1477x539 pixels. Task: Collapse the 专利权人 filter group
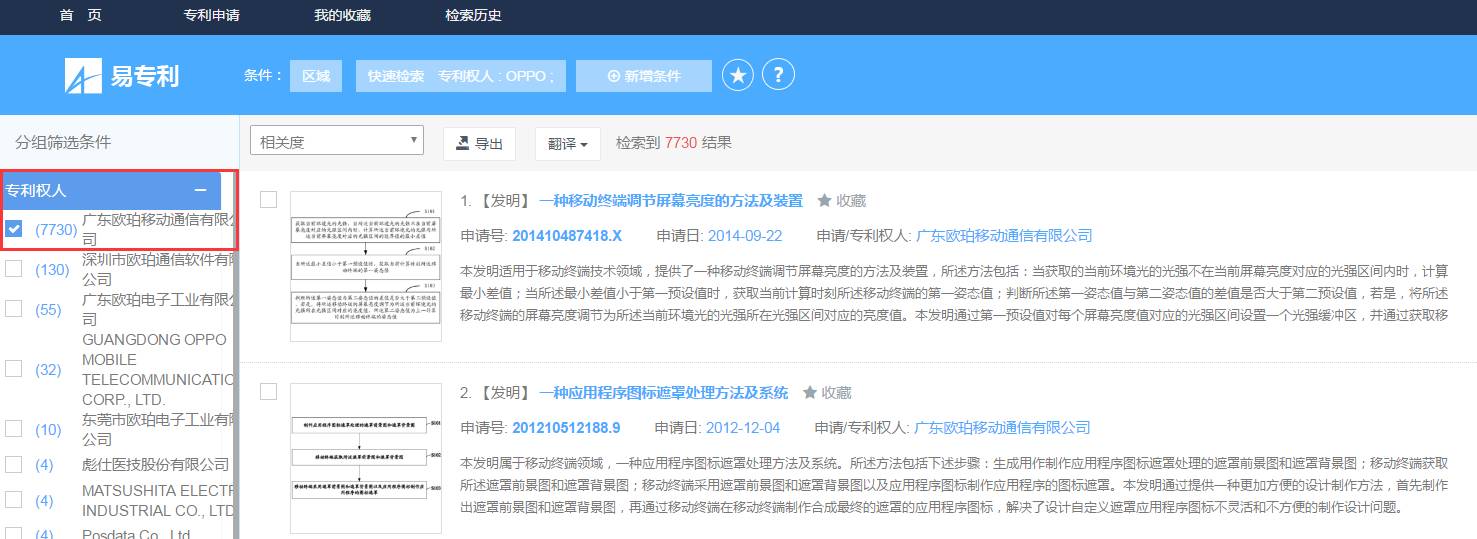click(x=201, y=190)
